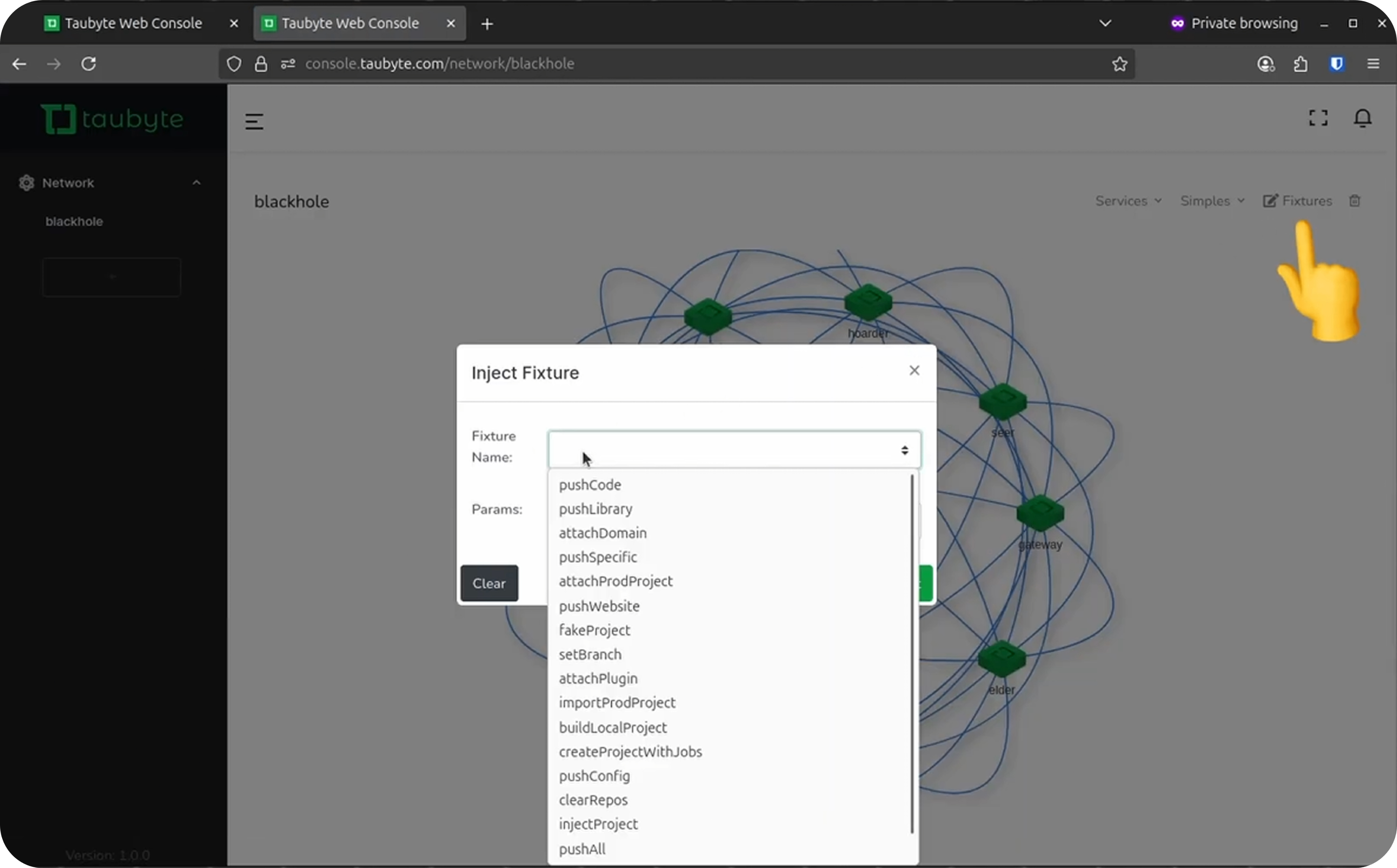The width and height of the screenshot is (1397, 868).
Task: Open the Services dropdown
Action: pyautogui.click(x=1128, y=201)
